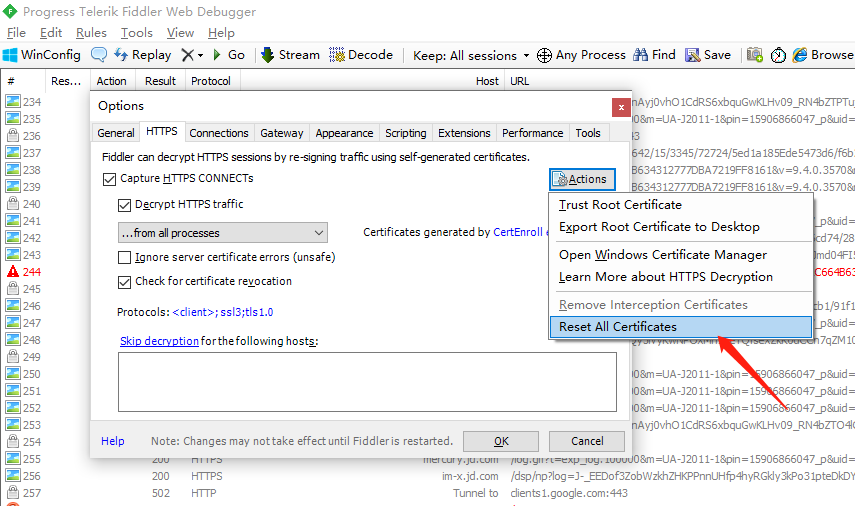Select session 236 lock icon

[13, 135]
